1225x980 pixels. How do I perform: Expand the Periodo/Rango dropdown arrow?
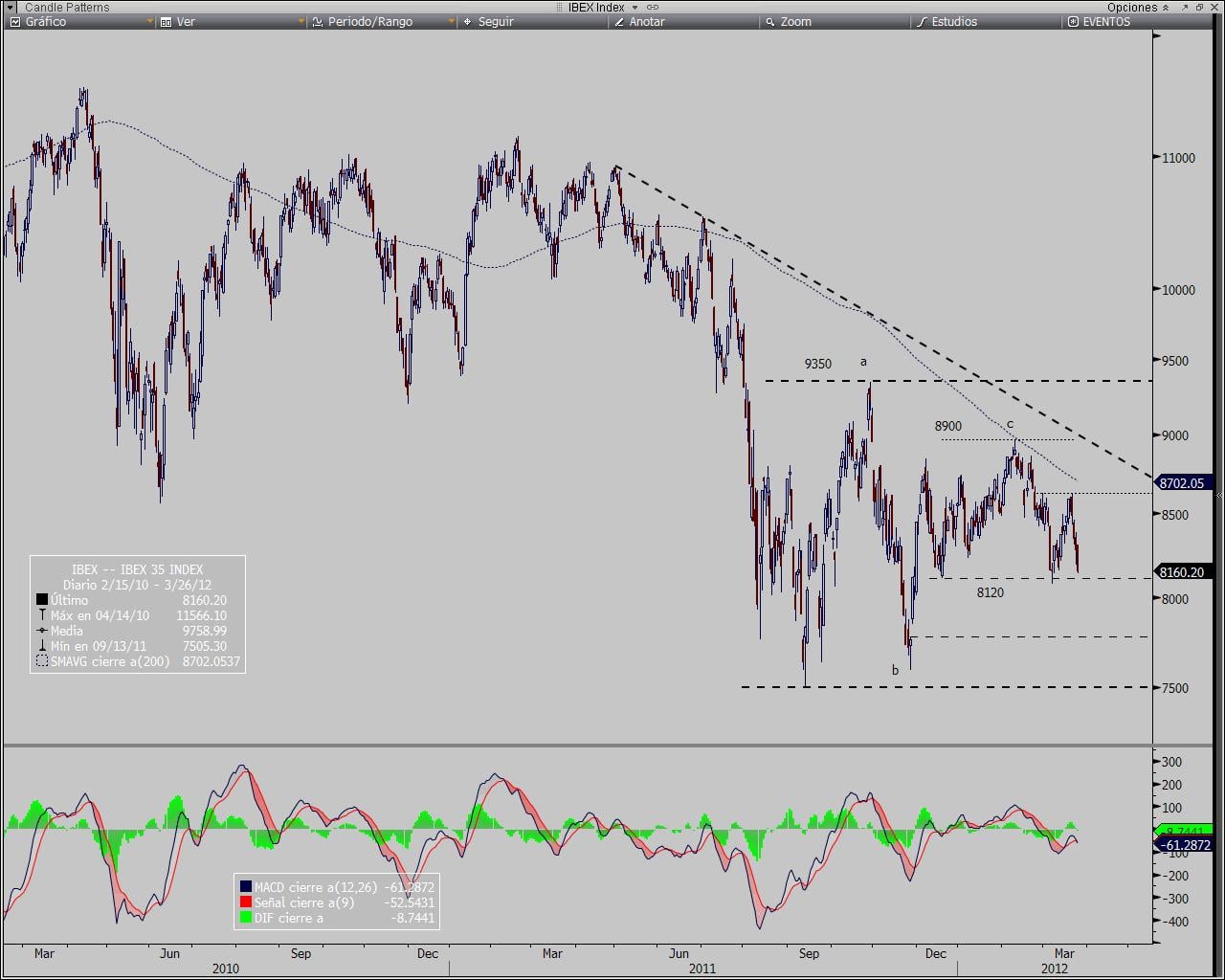pos(452,21)
